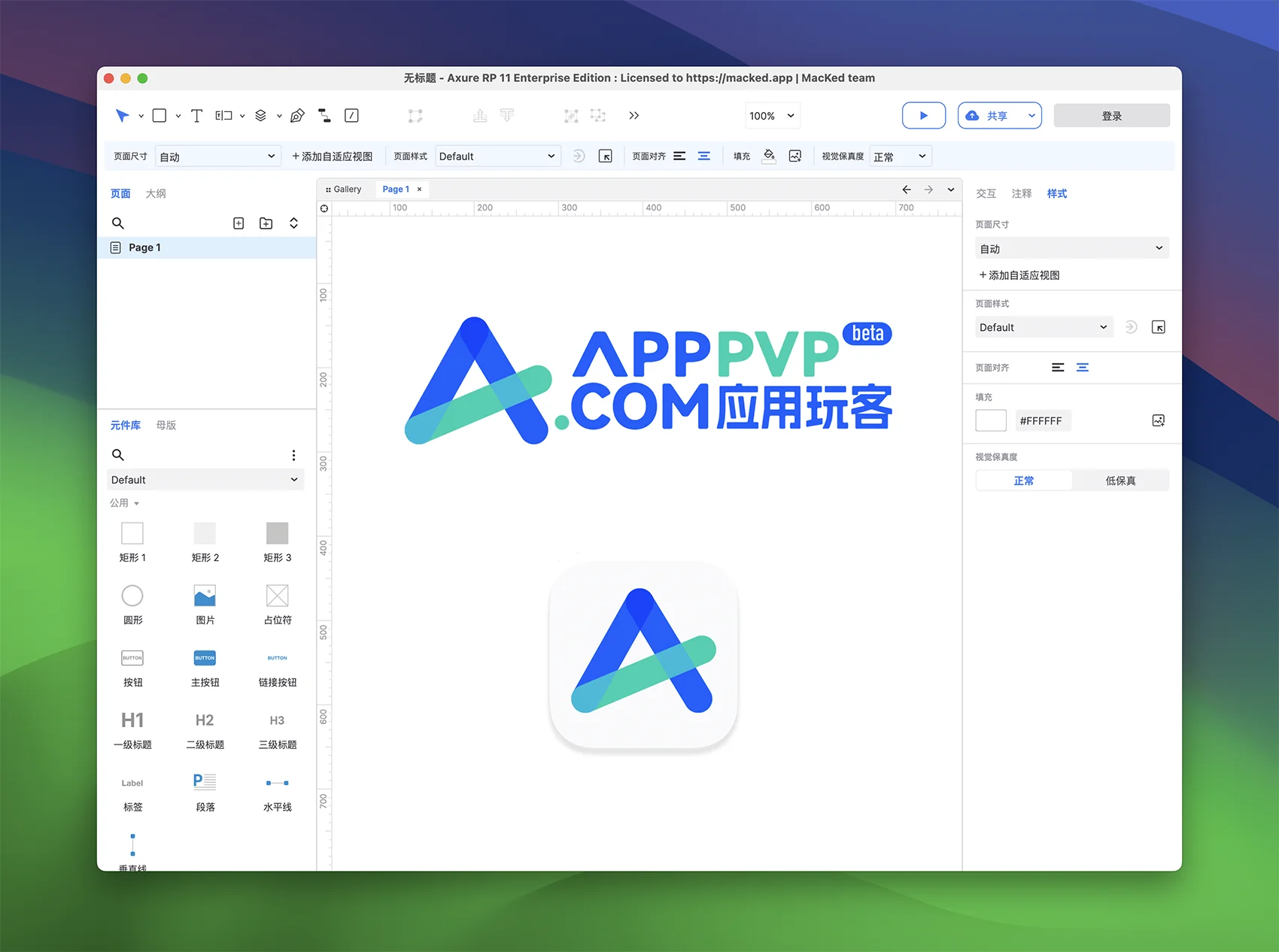Open the libraries three-dot options menu
This screenshot has height=952, width=1279.
(x=293, y=455)
